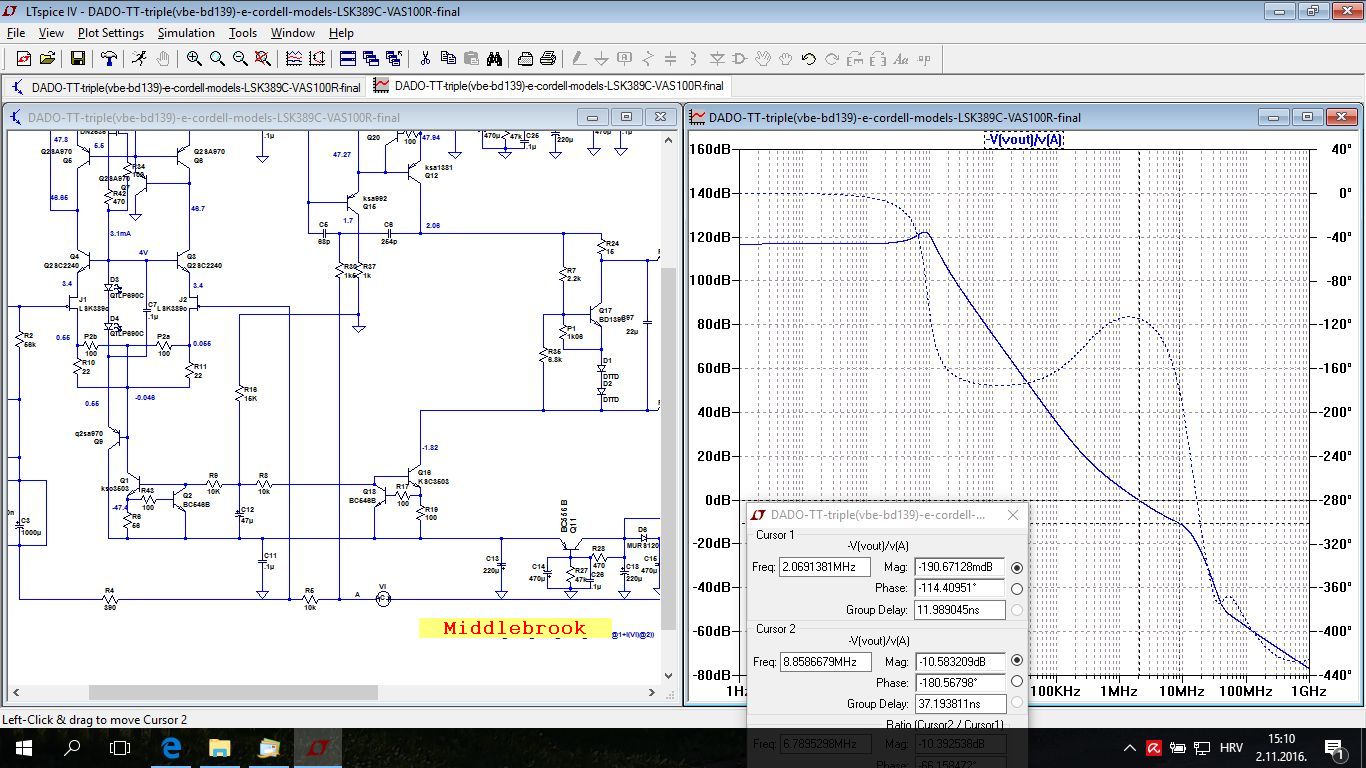Close the cursor readout dialog
1366x768 pixels.
(x=1012, y=515)
